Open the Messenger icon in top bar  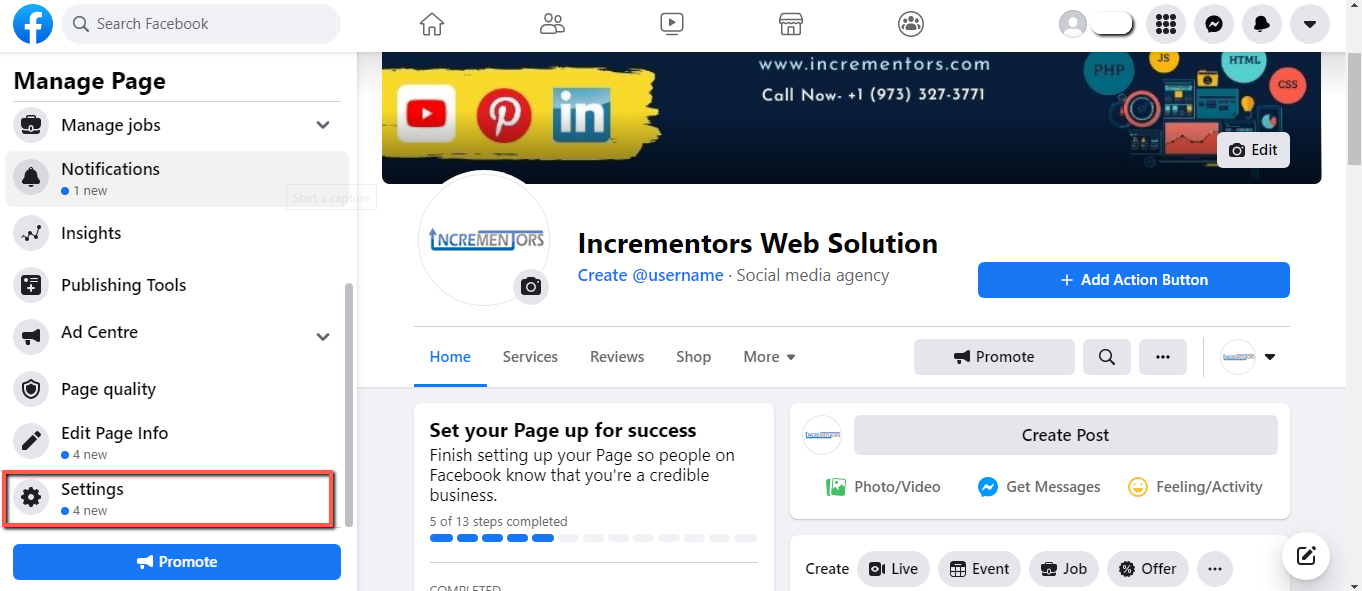(1213, 24)
